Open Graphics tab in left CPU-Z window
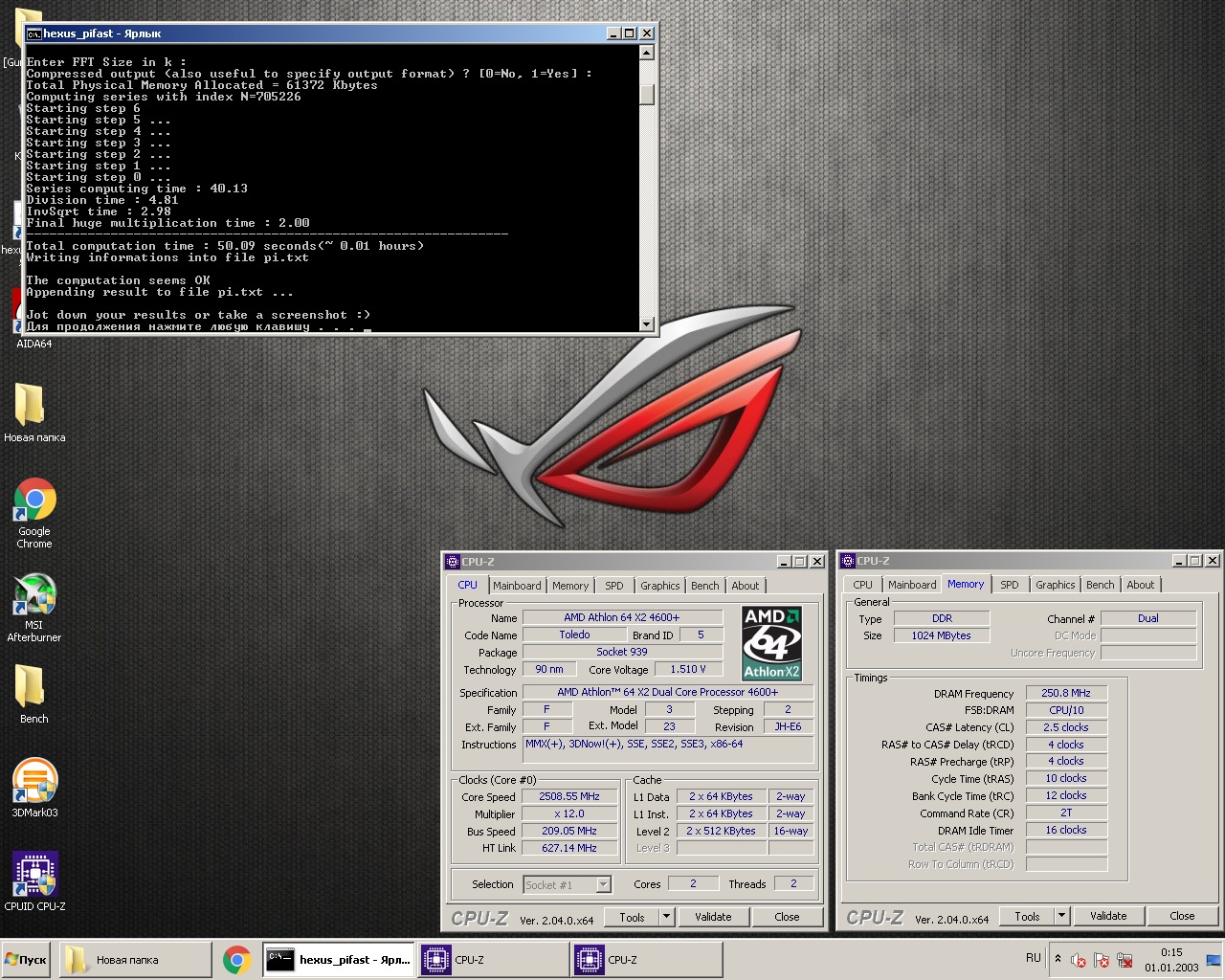This screenshot has width=1225, height=980. click(660, 586)
